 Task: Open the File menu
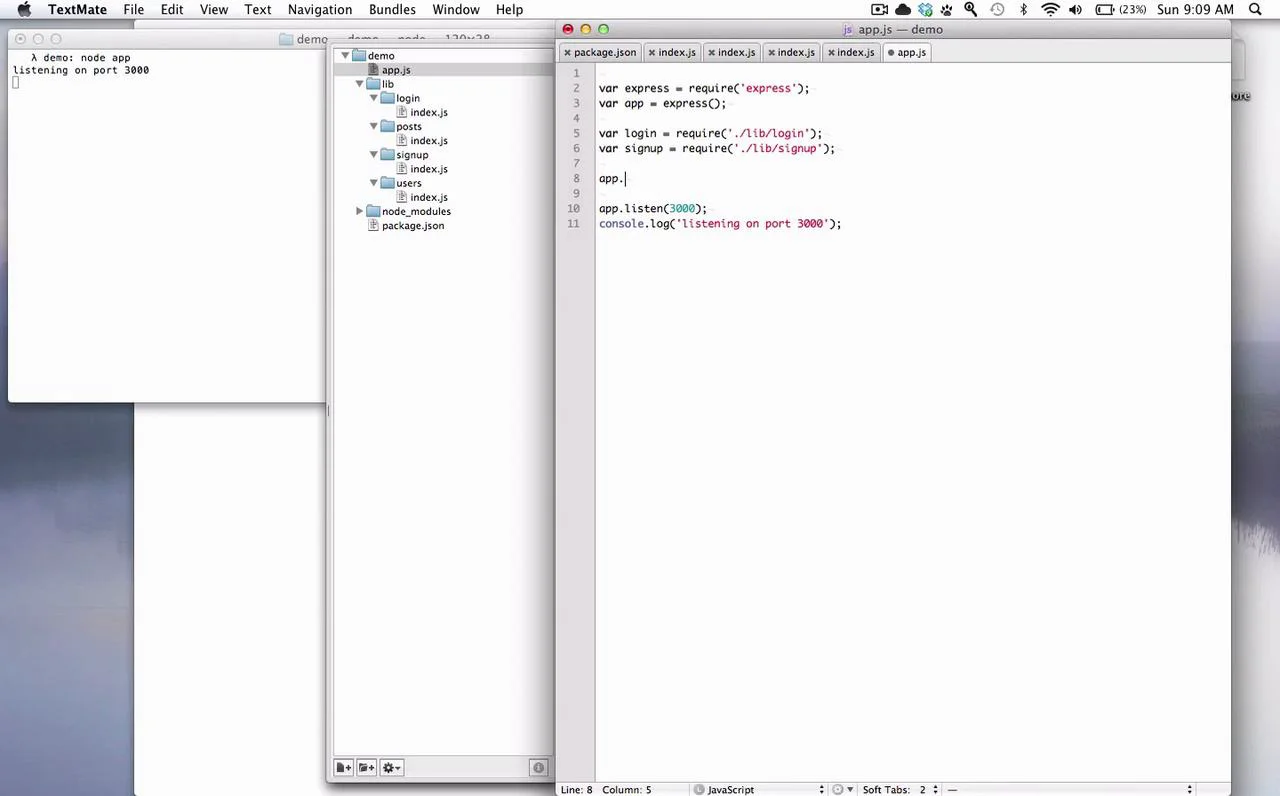coord(133,9)
